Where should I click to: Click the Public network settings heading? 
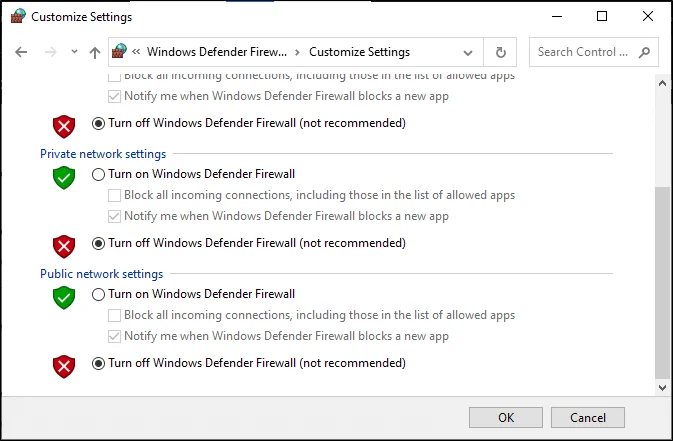pos(102,274)
